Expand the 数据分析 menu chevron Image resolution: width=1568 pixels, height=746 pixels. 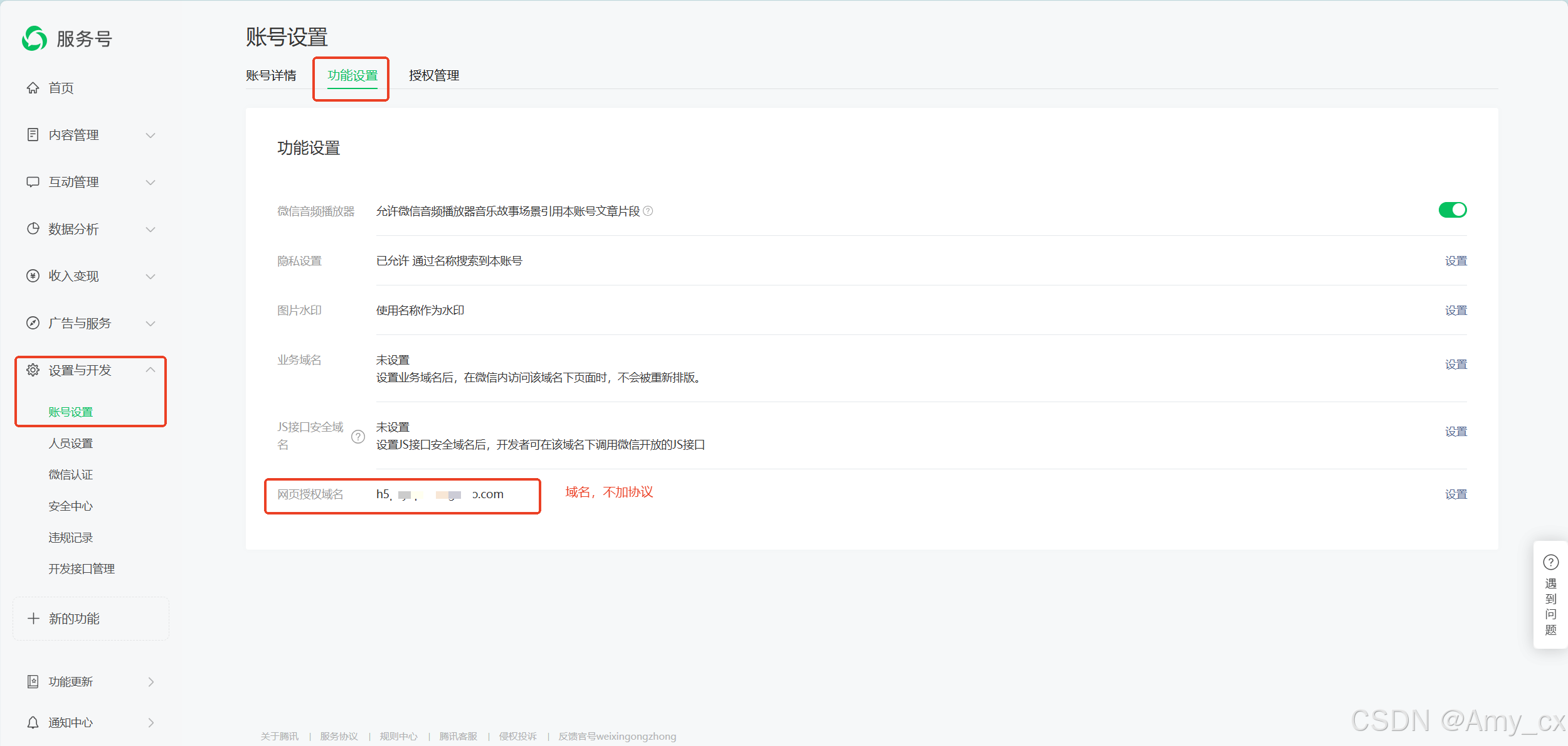[x=151, y=230]
